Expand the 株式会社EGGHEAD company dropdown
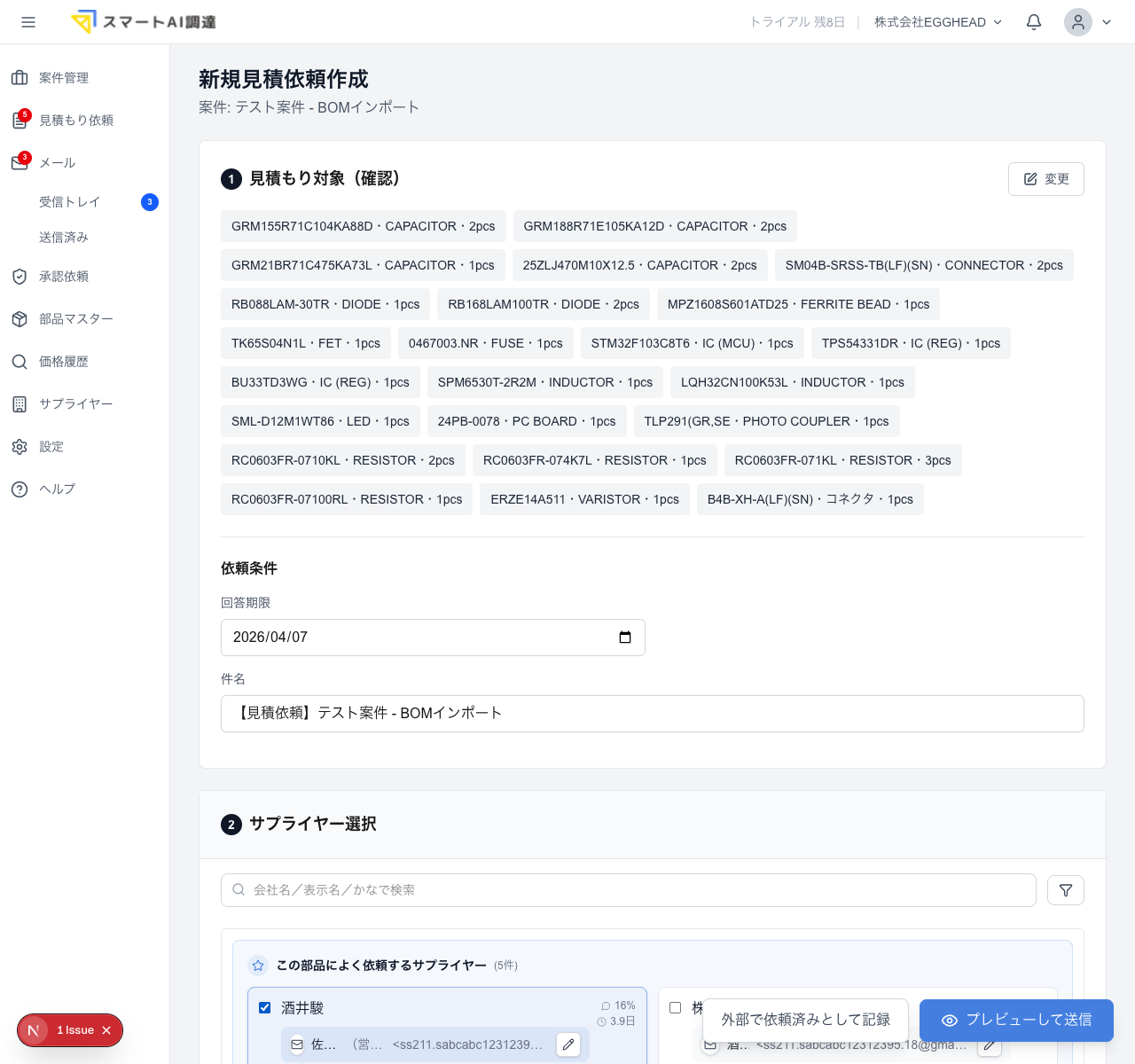 click(x=938, y=22)
